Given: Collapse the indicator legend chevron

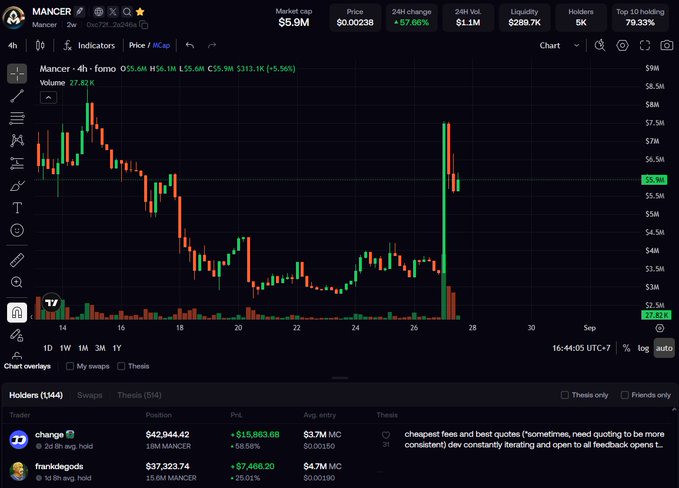Looking at the screenshot, I should (48, 97).
